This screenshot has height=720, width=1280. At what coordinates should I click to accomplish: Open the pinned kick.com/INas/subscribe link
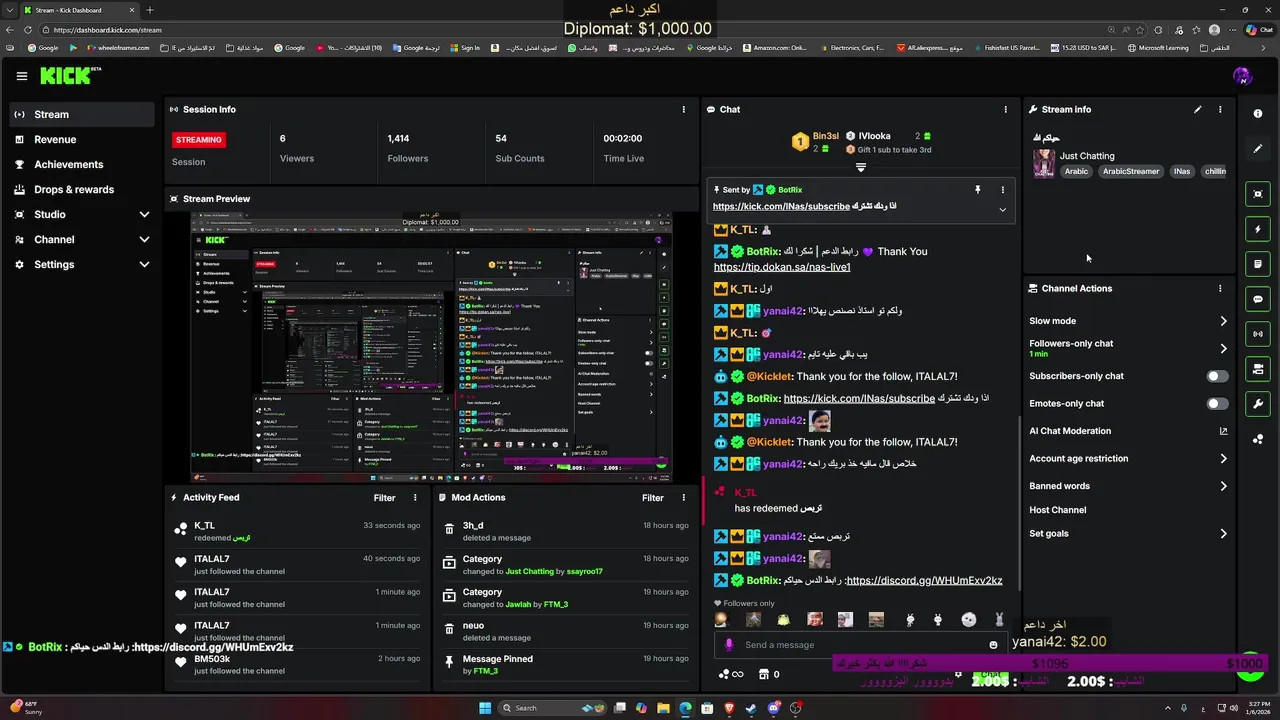pyautogui.click(x=781, y=206)
